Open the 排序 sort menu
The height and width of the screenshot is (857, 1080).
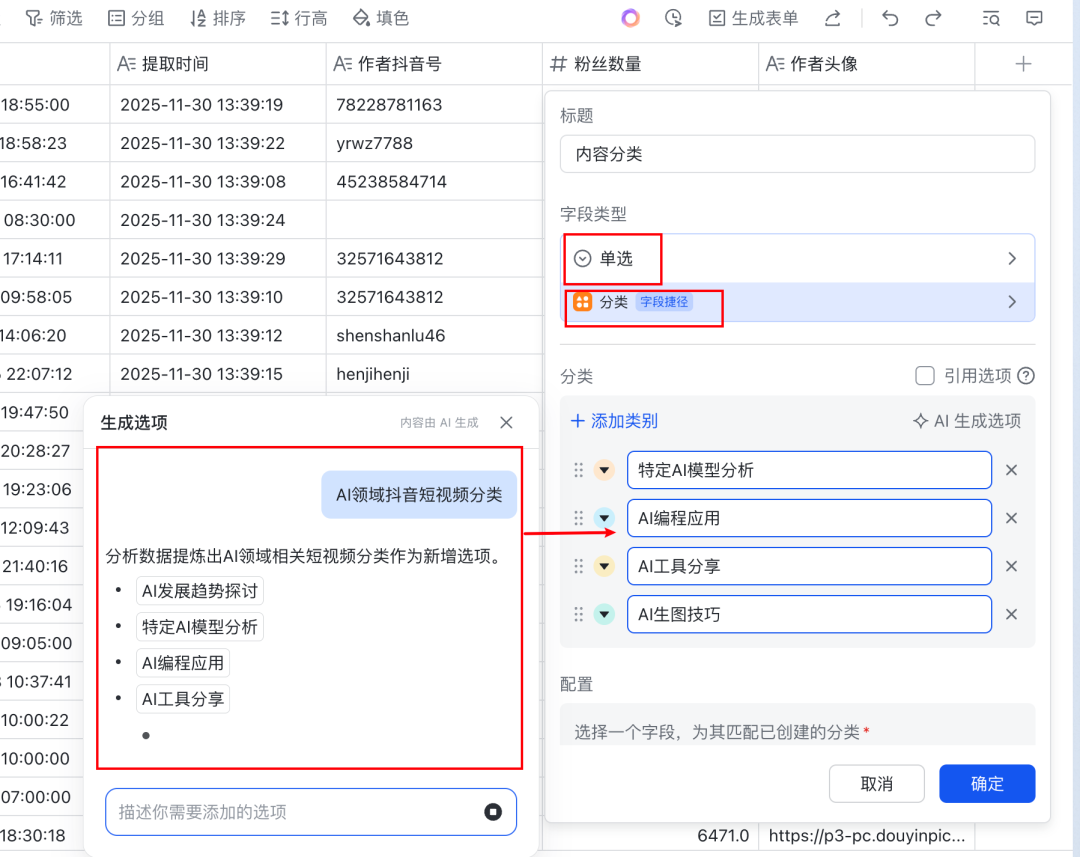point(217,18)
